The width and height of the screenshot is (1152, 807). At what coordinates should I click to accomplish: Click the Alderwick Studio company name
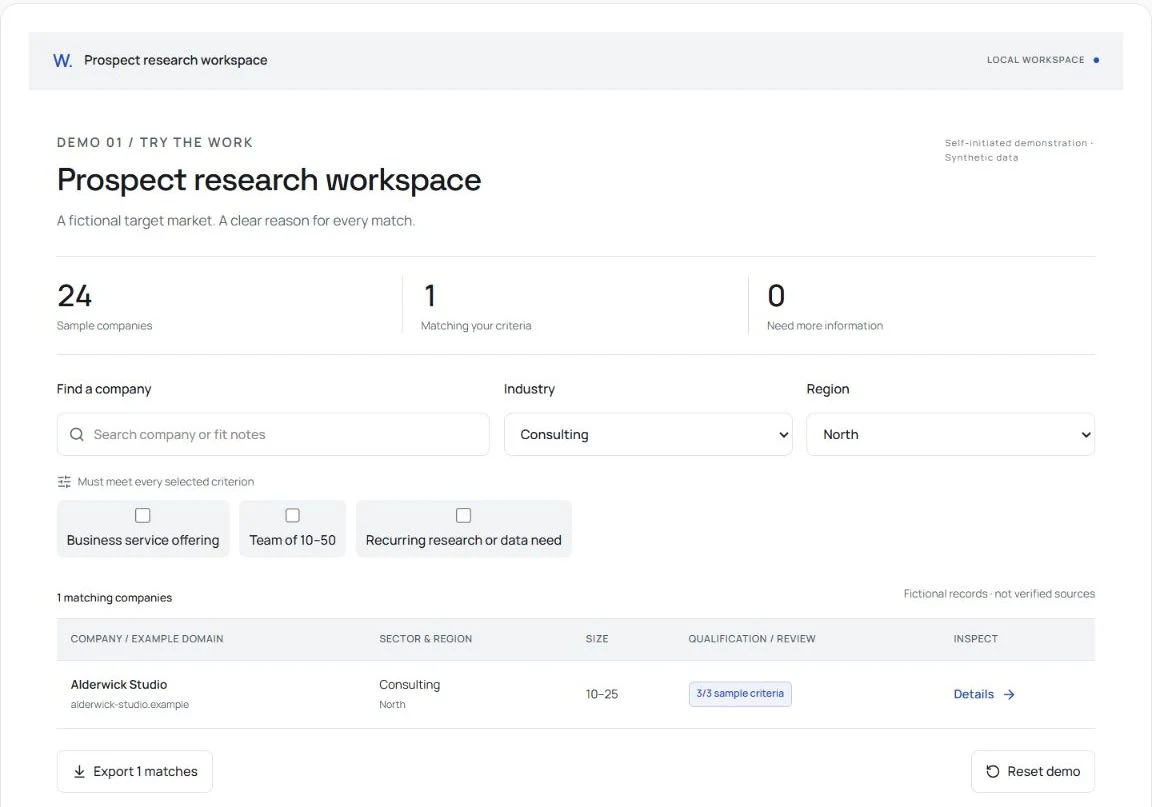tap(119, 684)
